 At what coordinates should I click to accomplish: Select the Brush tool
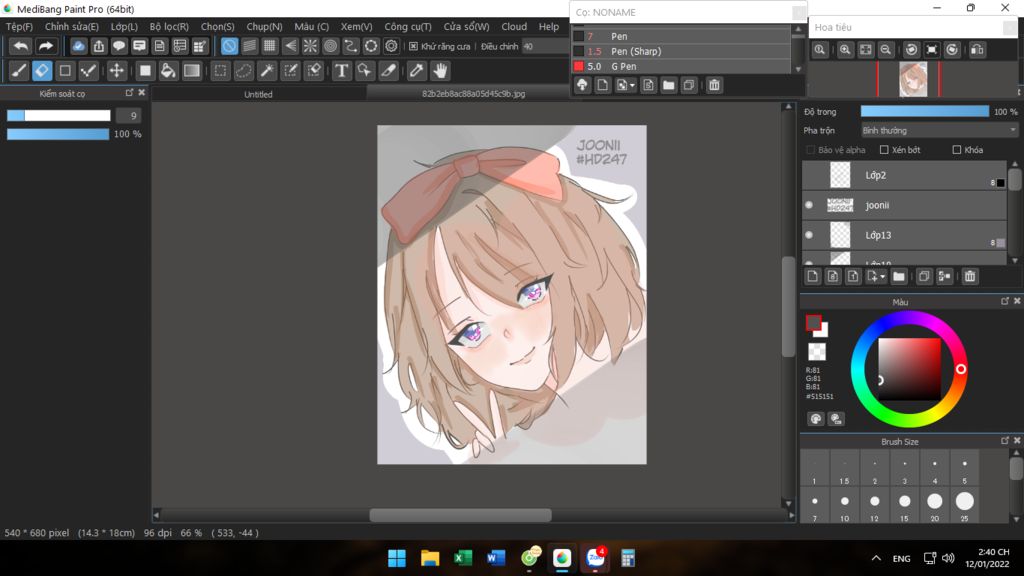(18, 71)
